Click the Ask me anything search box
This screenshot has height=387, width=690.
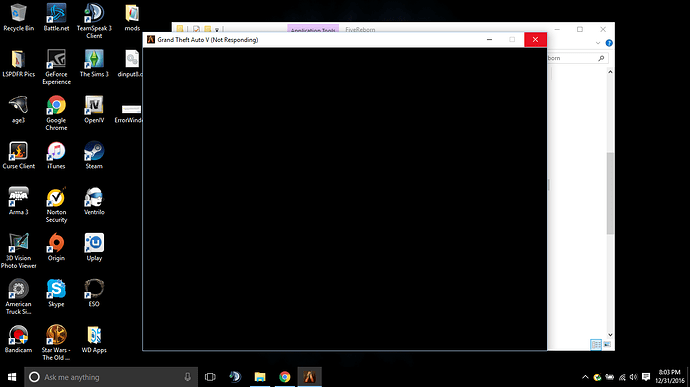click(x=111, y=377)
